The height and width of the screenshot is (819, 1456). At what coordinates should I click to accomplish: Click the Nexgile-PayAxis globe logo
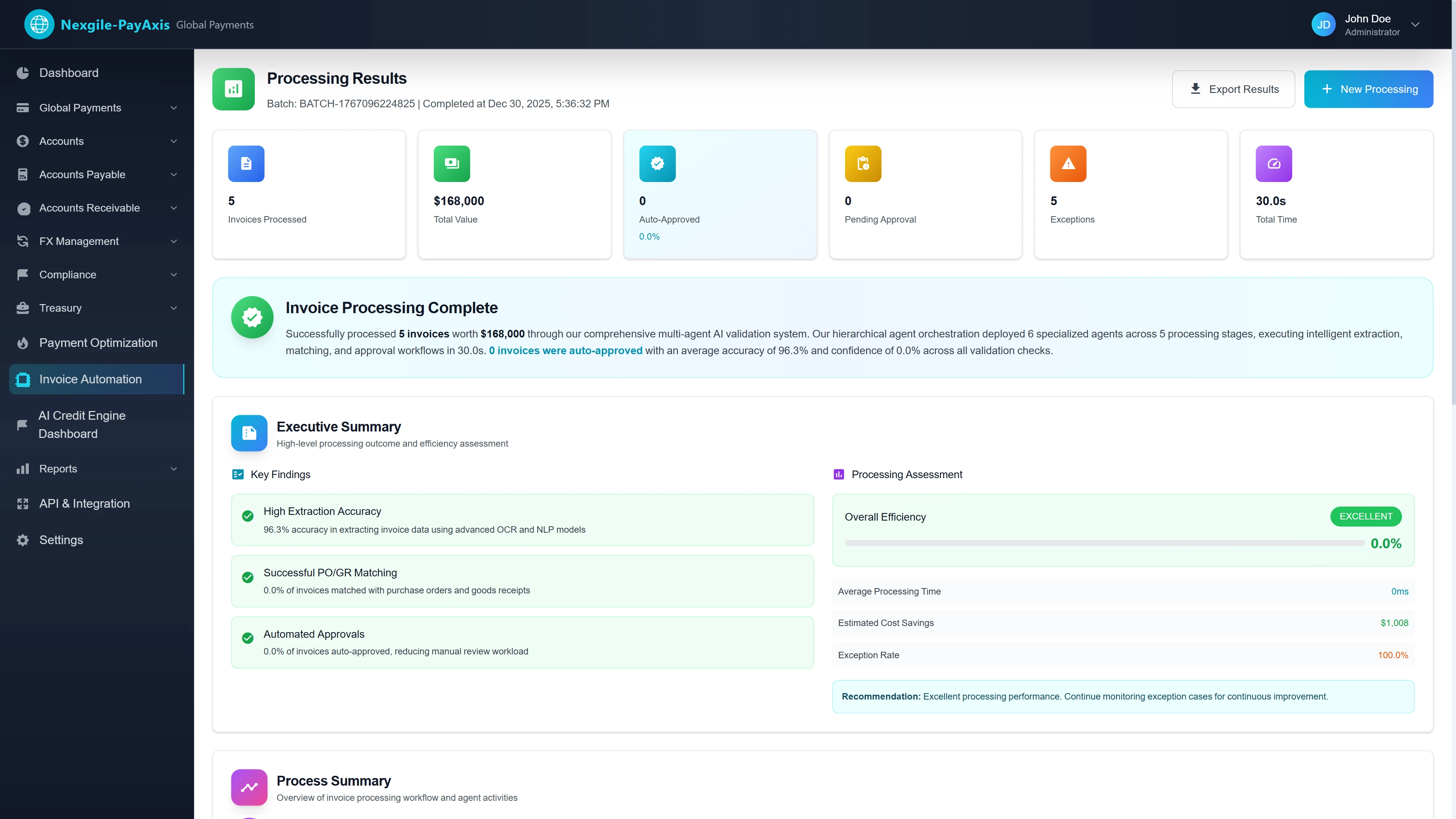point(39,24)
